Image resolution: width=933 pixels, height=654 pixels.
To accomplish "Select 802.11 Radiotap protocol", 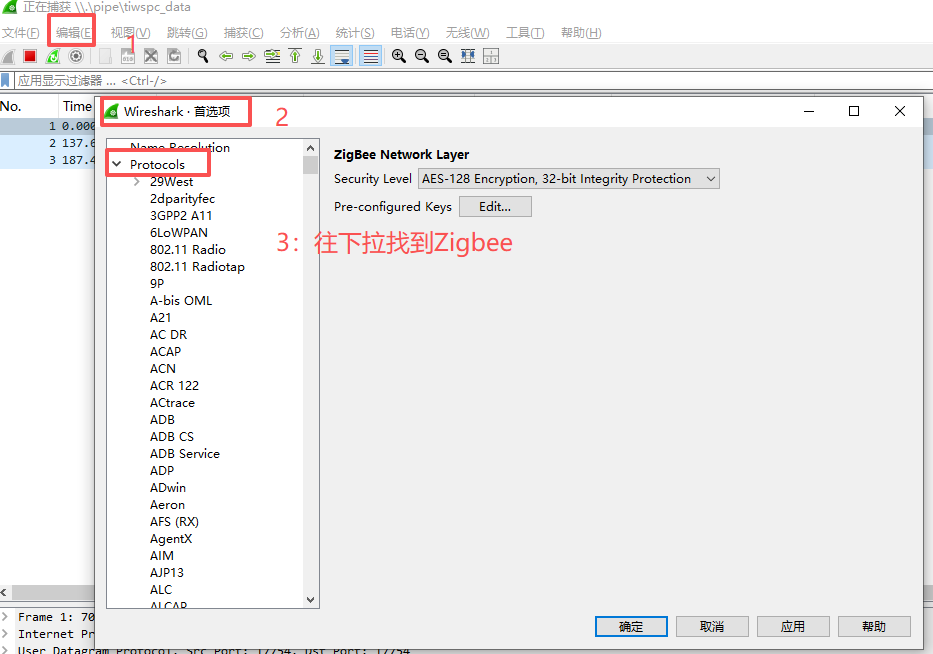I will coord(197,267).
